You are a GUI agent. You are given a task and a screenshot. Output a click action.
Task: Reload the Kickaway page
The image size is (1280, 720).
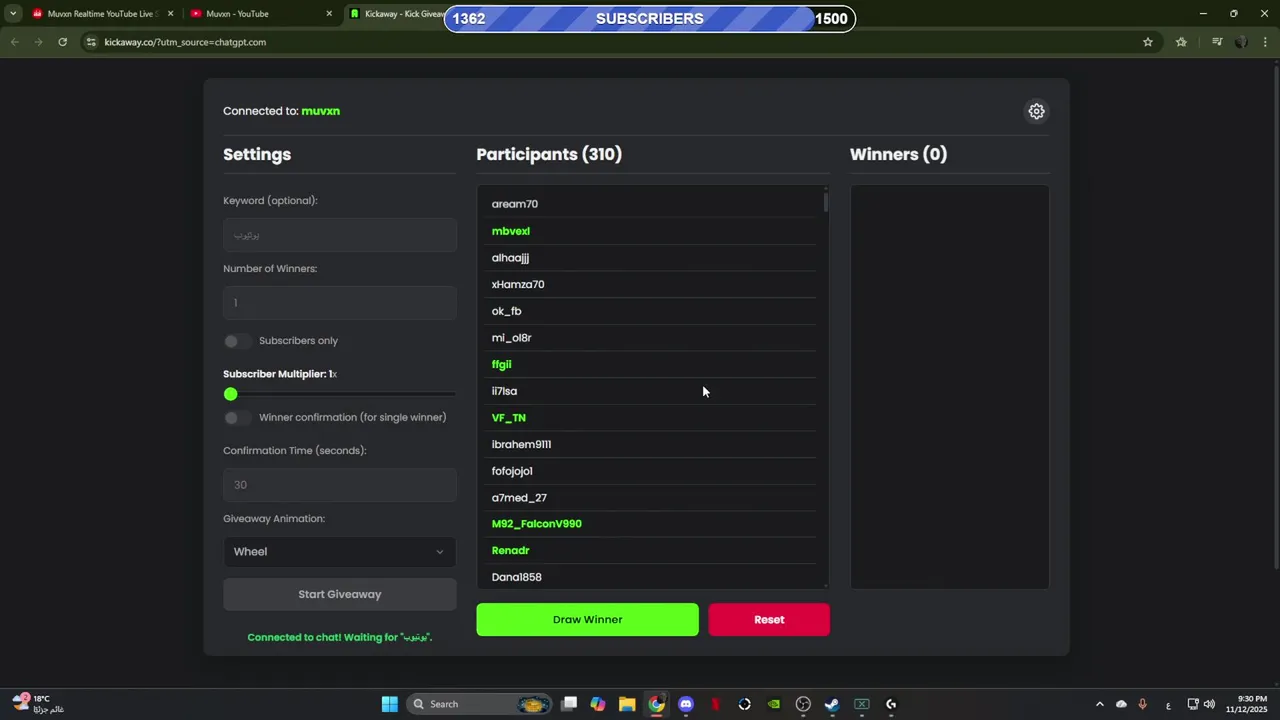tap(62, 42)
